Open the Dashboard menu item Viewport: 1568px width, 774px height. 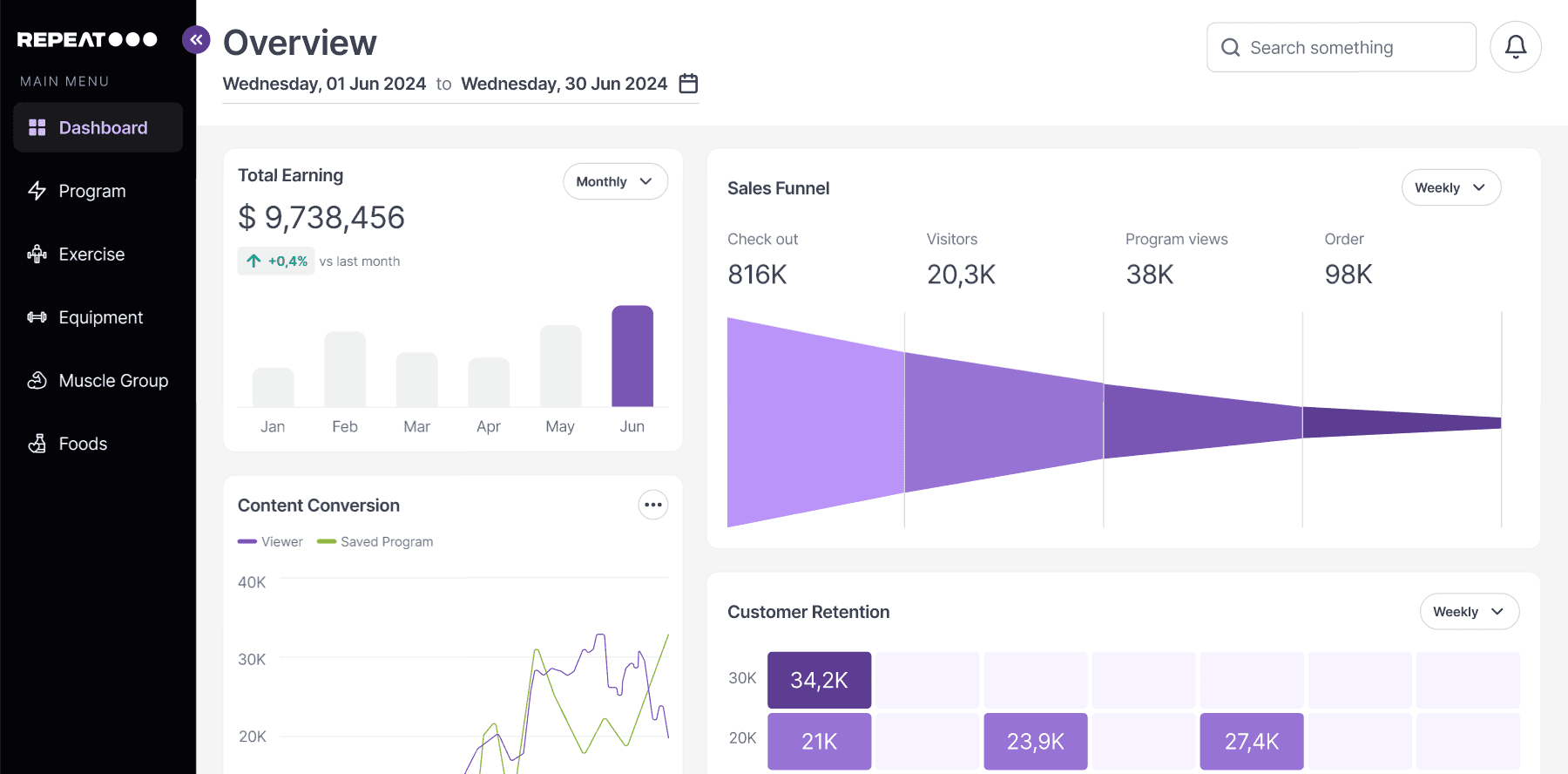click(x=98, y=128)
